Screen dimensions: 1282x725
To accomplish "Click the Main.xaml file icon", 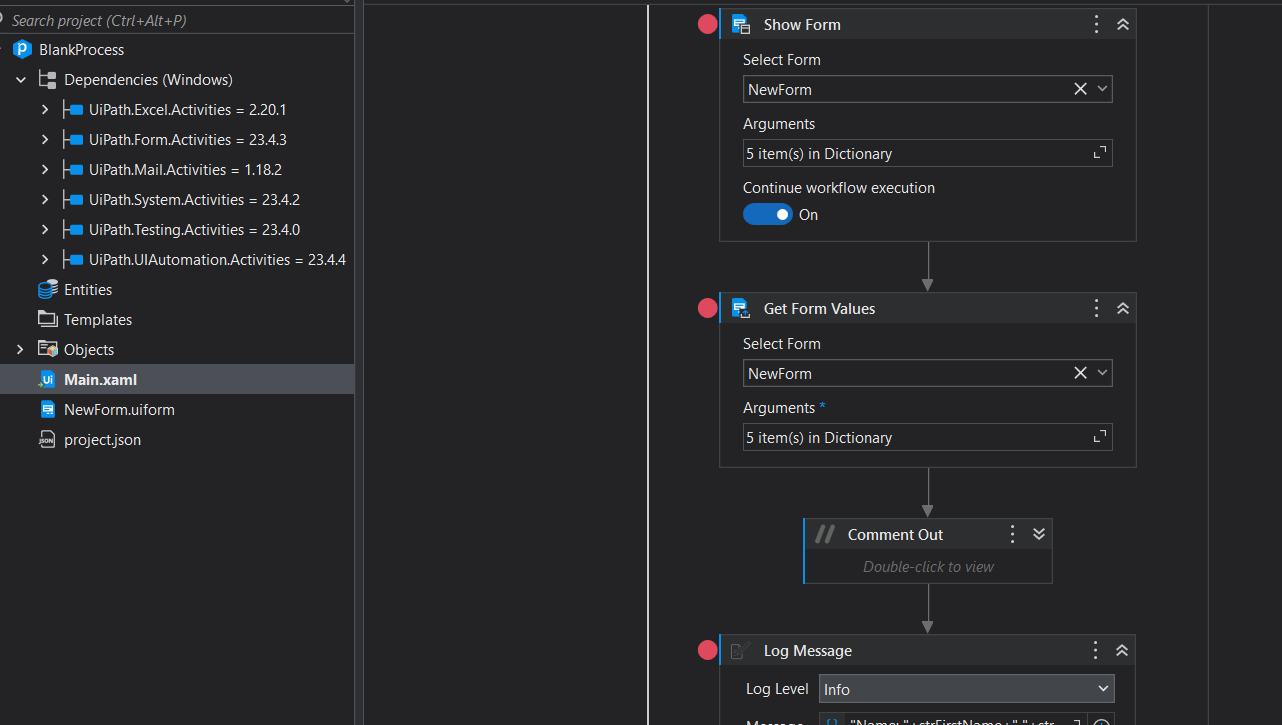I will pyautogui.click(x=47, y=380).
